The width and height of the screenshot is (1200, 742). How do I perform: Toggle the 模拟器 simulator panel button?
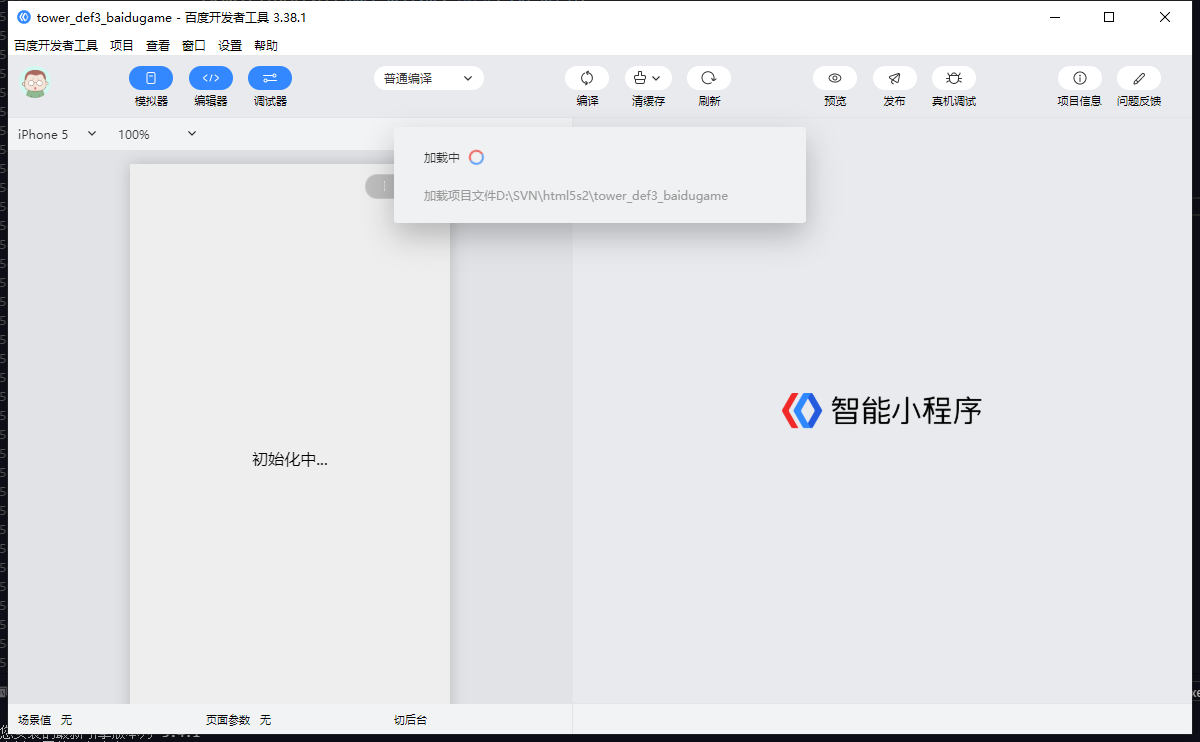pyautogui.click(x=151, y=78)
